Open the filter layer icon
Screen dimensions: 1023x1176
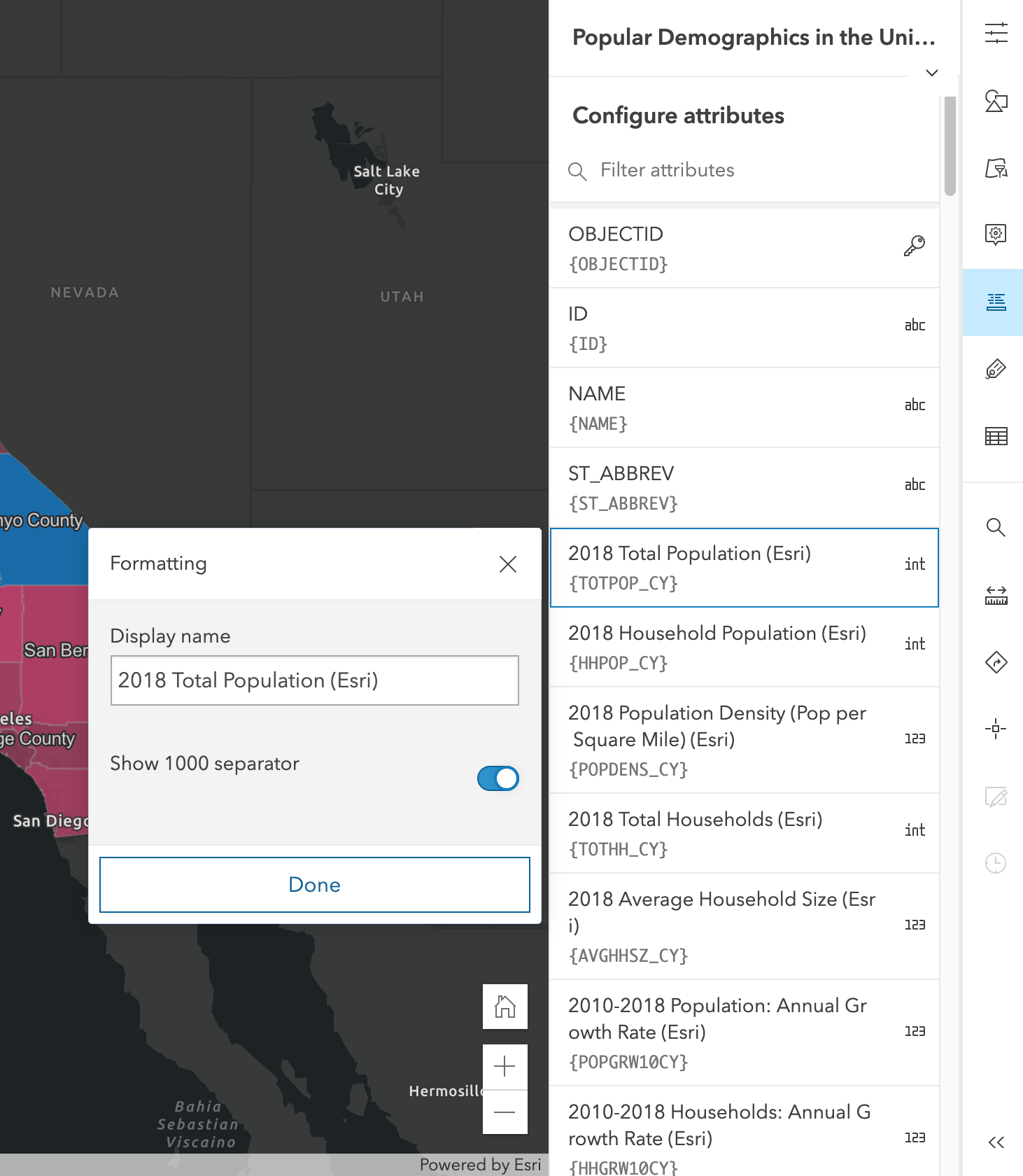pos(996,168)
